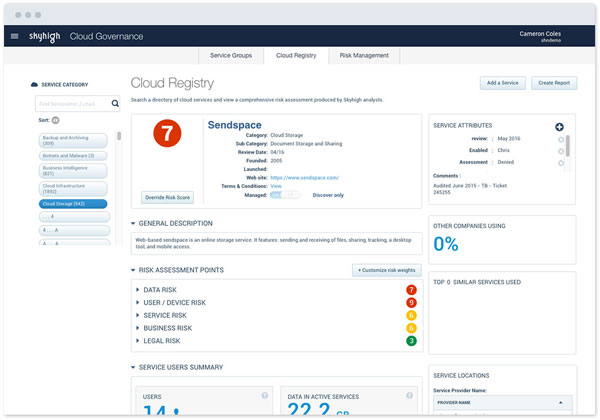This screenshot has height=420, width=600.
Task: Open Data in Active Services info icon
Action: click(409, 396)
